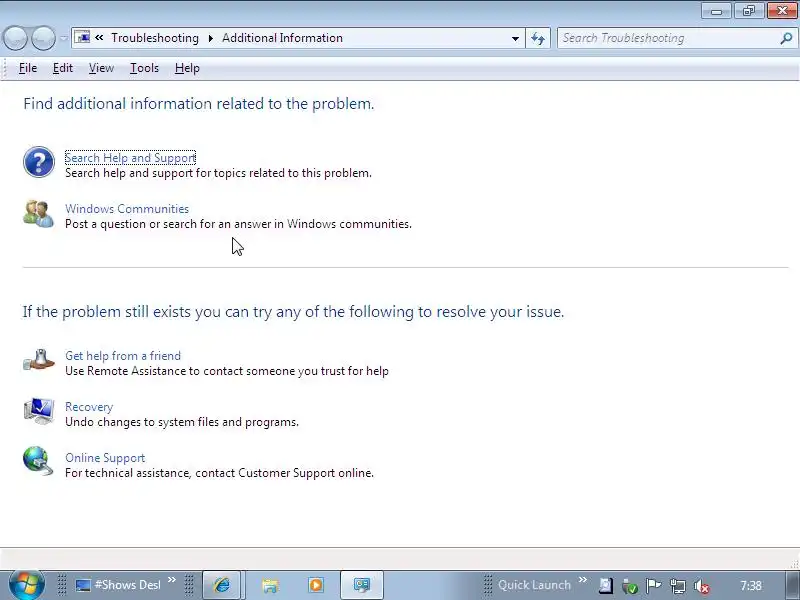Click text 'Post a question or search for an answer'
The height and width of the screenshot is (600, 800).
[168, 224]
